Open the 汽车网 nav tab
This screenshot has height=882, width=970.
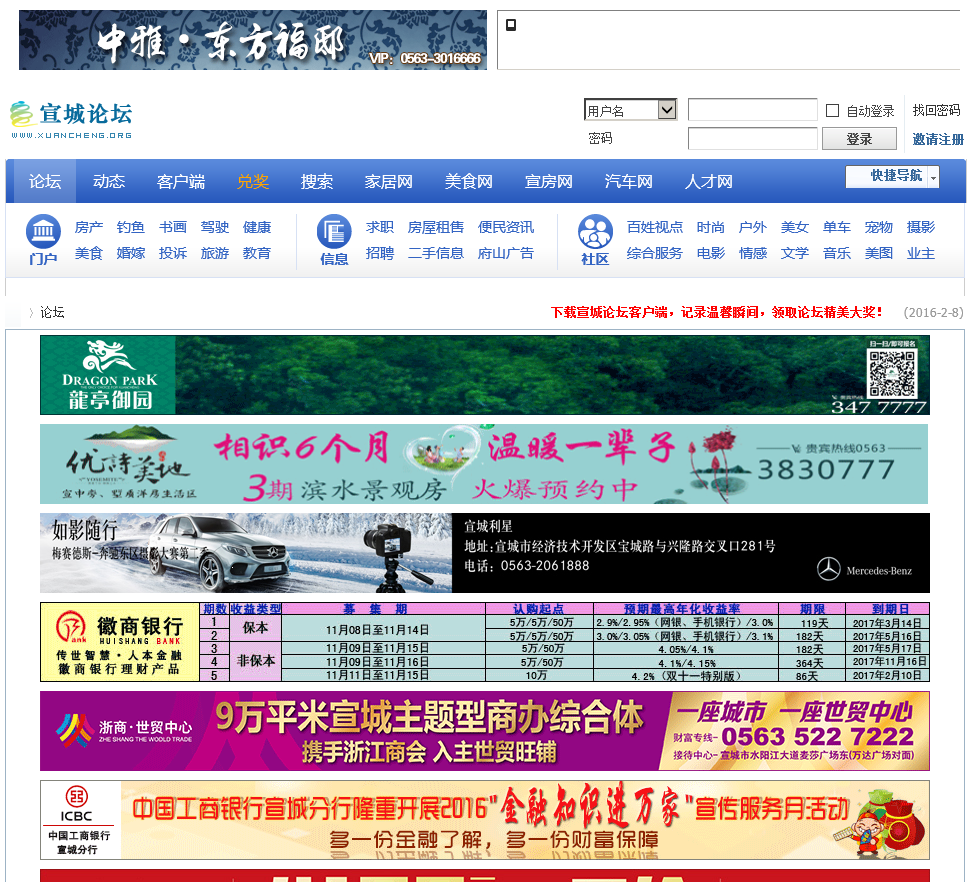[x=629, y=181]
